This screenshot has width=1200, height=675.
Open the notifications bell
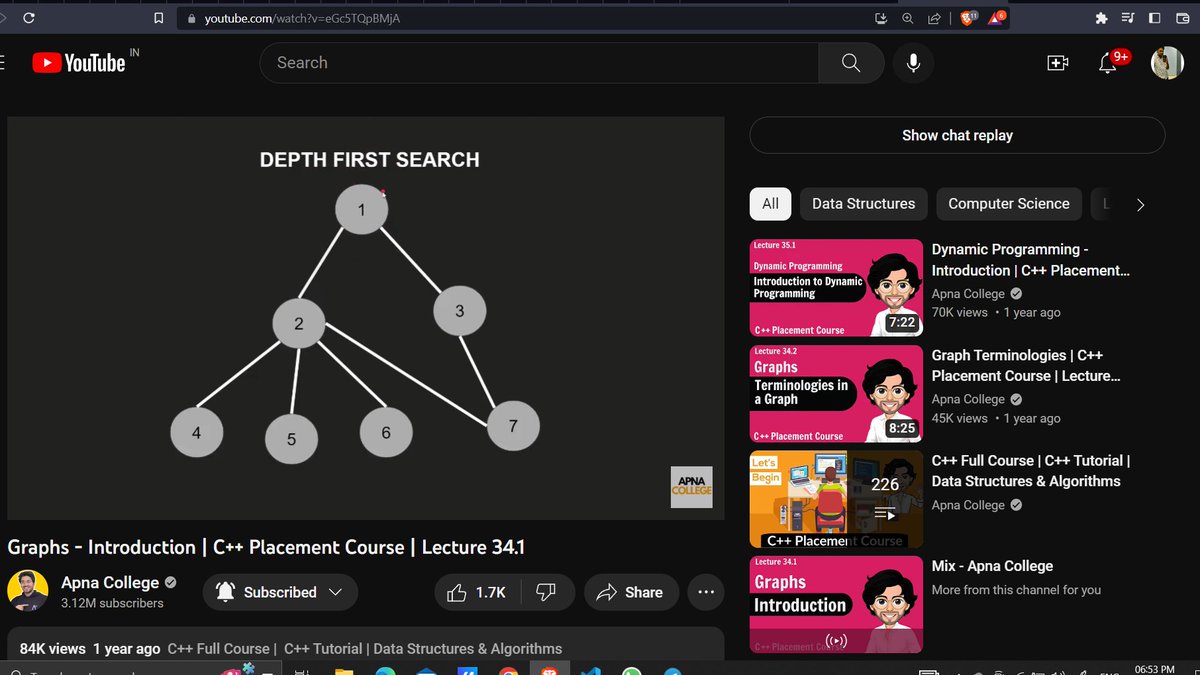coord(1107,63)
